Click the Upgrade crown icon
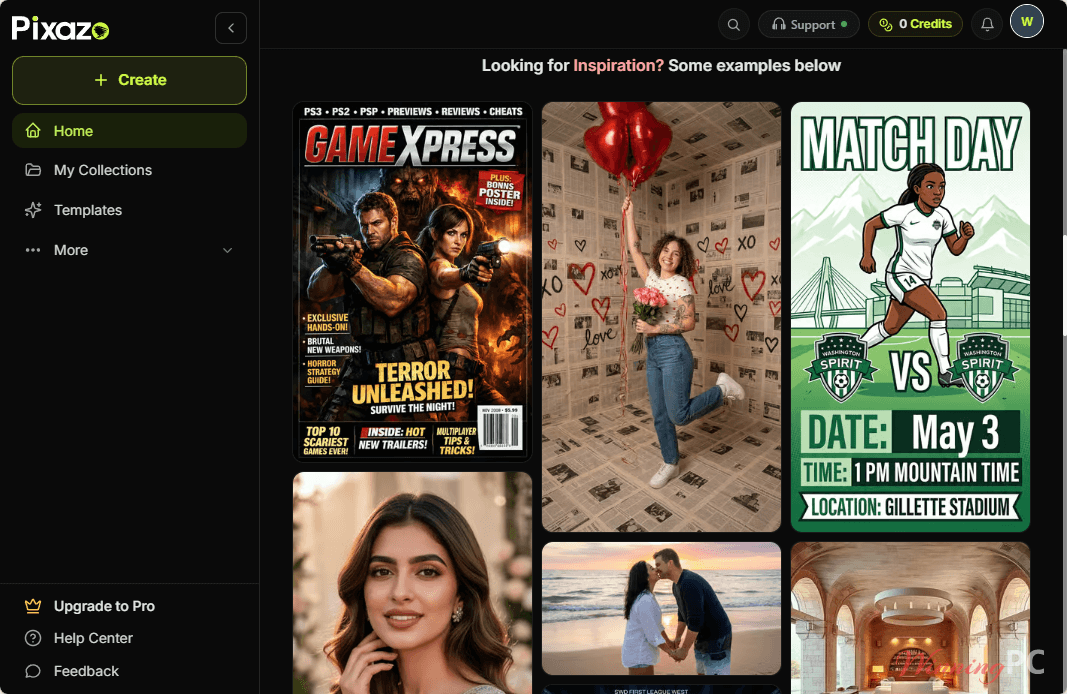The width and height of the screenshot is (1067, 694). (x=33, y=606)
